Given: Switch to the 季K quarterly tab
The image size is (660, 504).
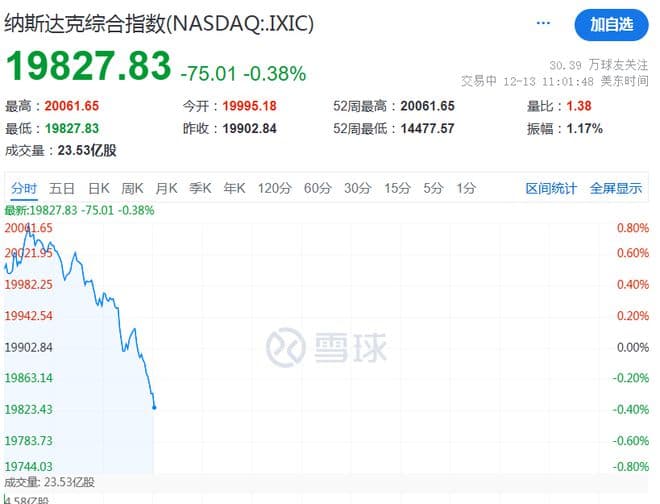Looking at the screenshot, I should point(200,188).
